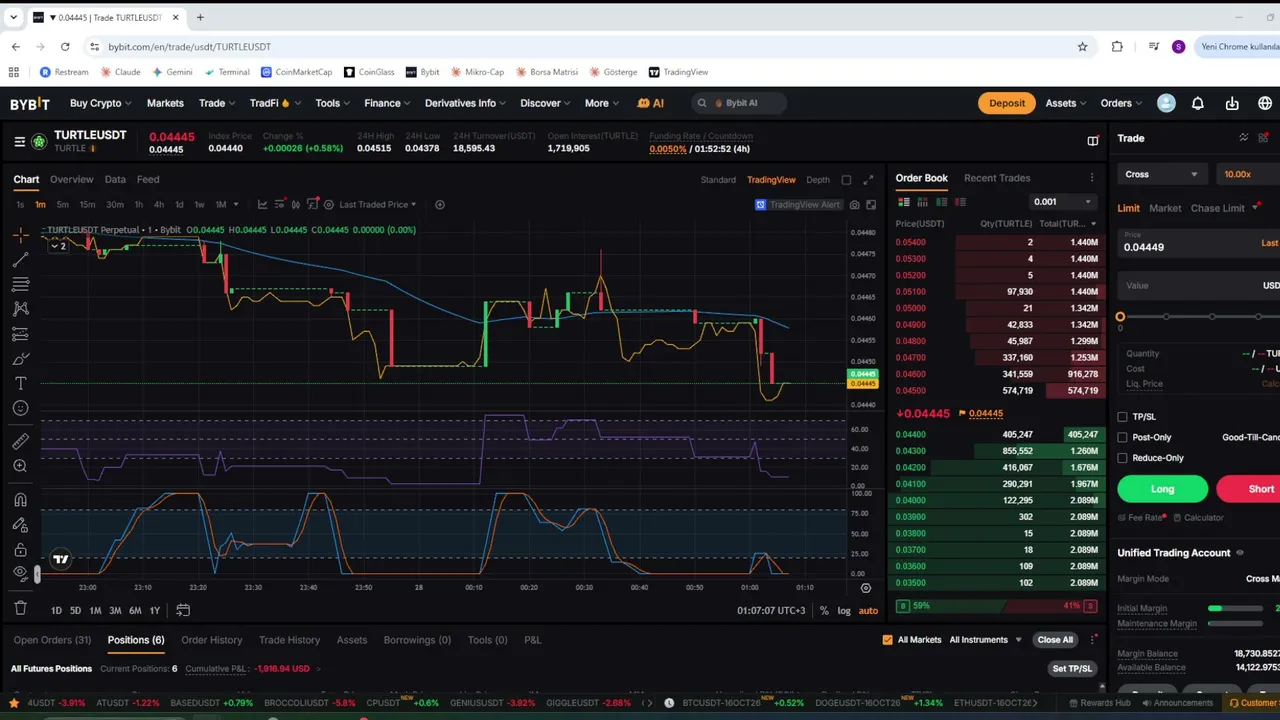Open the user account avatar
Viewport: 1280px width, 720px height.
[x=1166, y=103]
